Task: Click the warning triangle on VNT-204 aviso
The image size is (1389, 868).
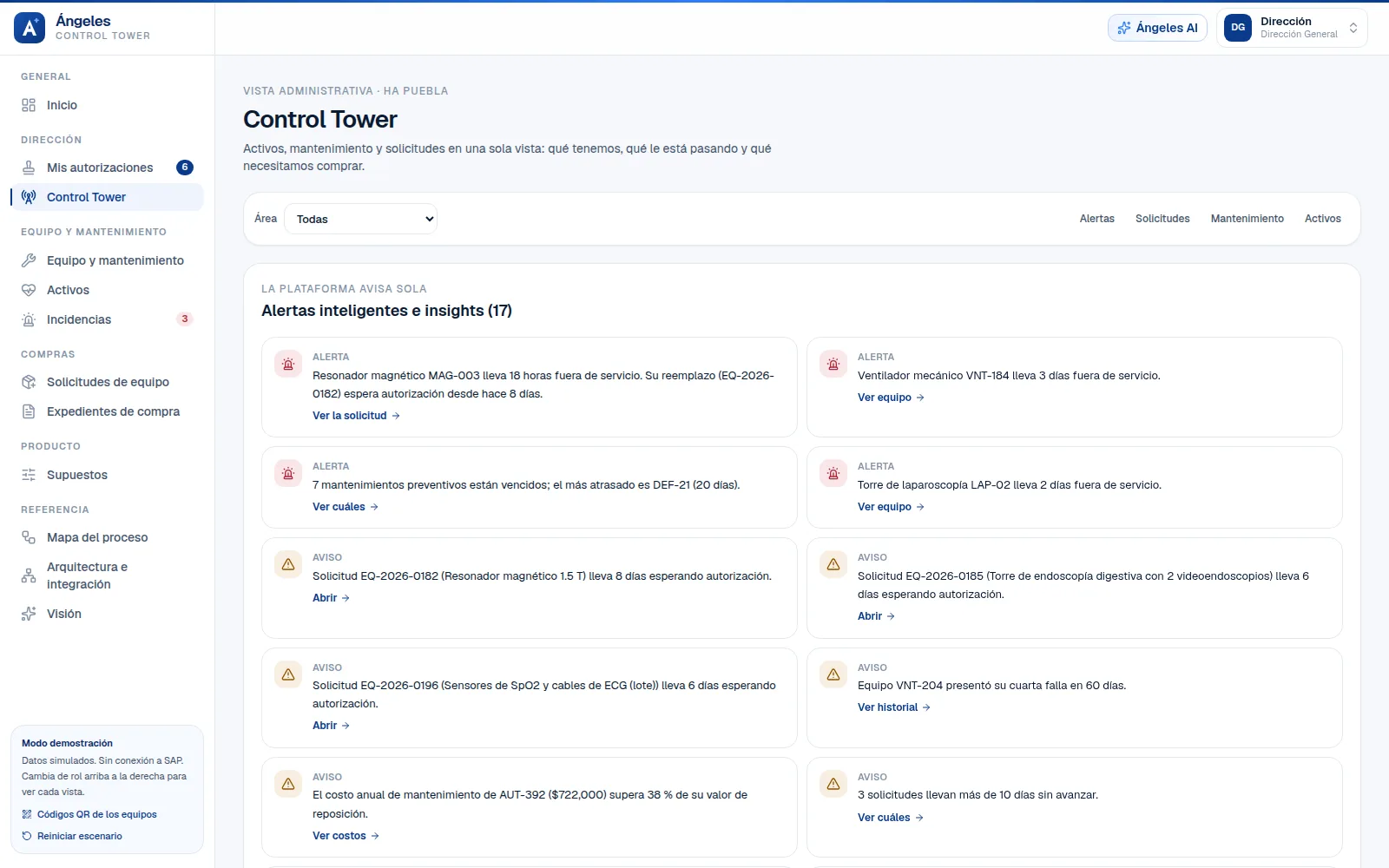Action: tap(833, 674)
